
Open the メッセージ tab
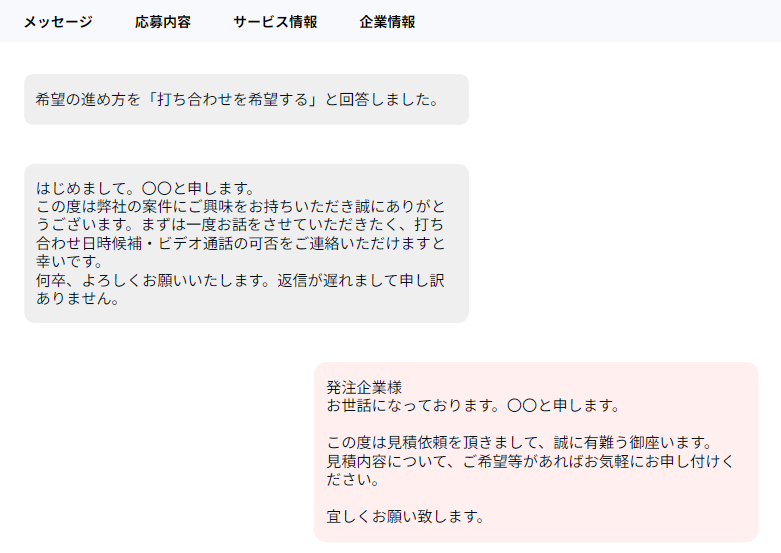[58, 22]
